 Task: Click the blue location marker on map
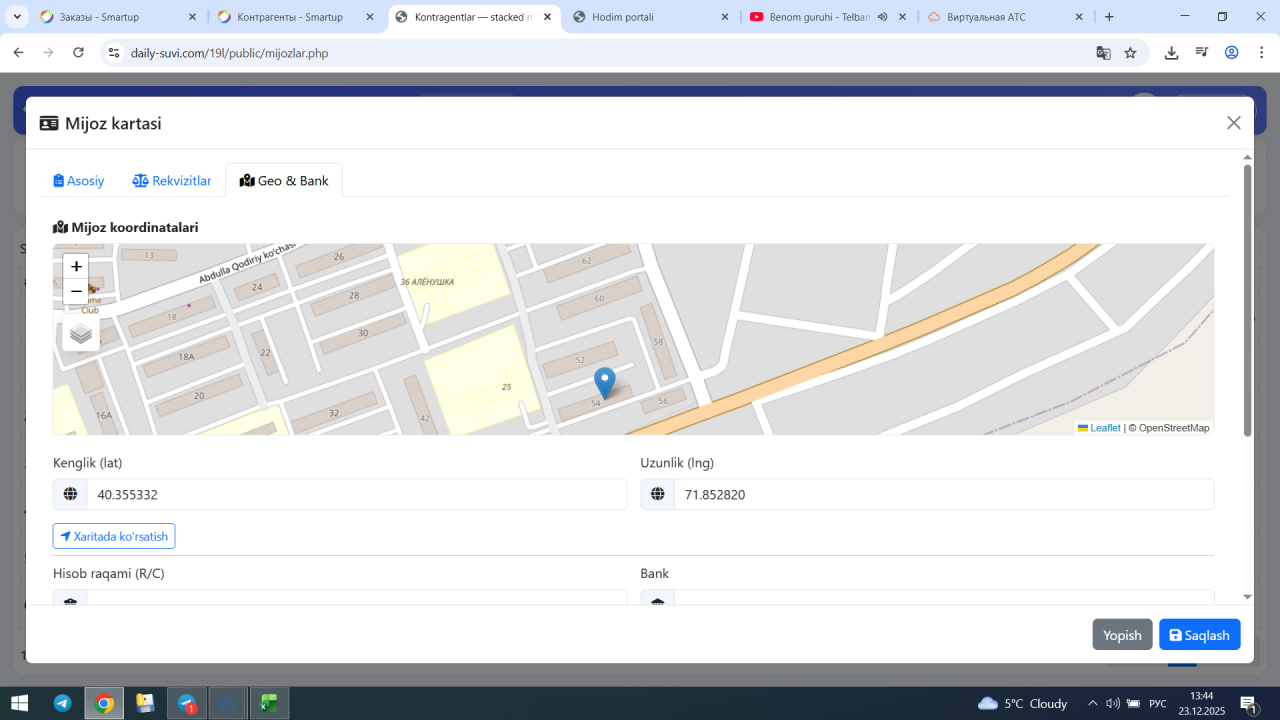coord(604,383)
